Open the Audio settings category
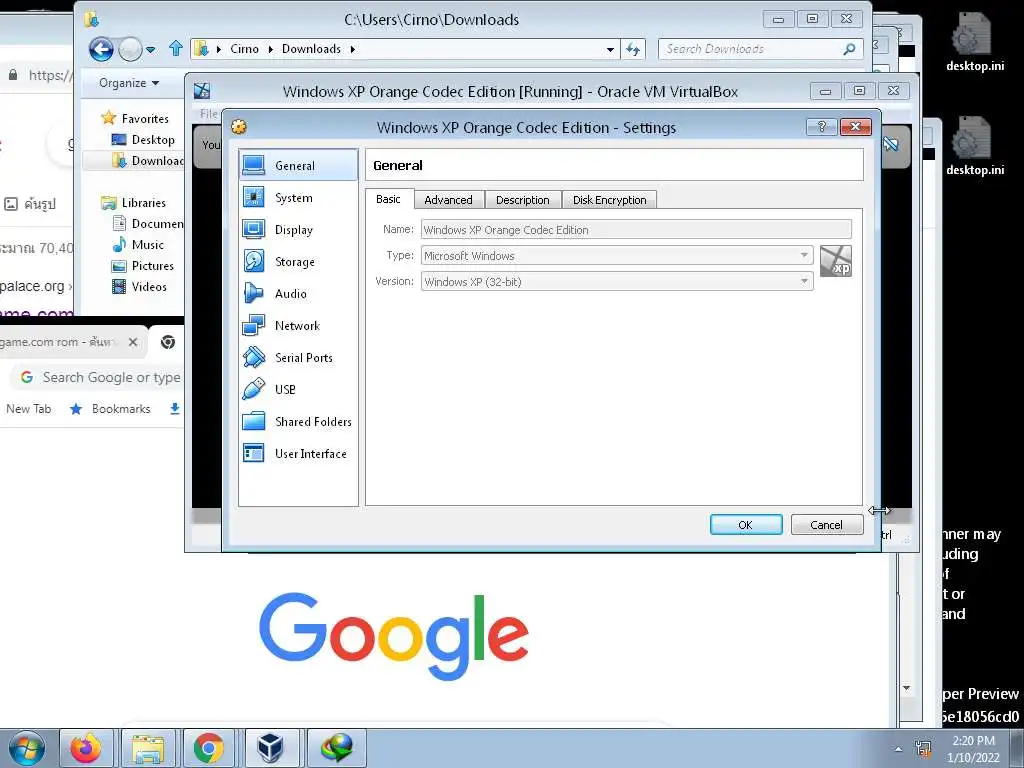Image resolution: width=1024 pixels, height=768 pixels. pos(298,293)
